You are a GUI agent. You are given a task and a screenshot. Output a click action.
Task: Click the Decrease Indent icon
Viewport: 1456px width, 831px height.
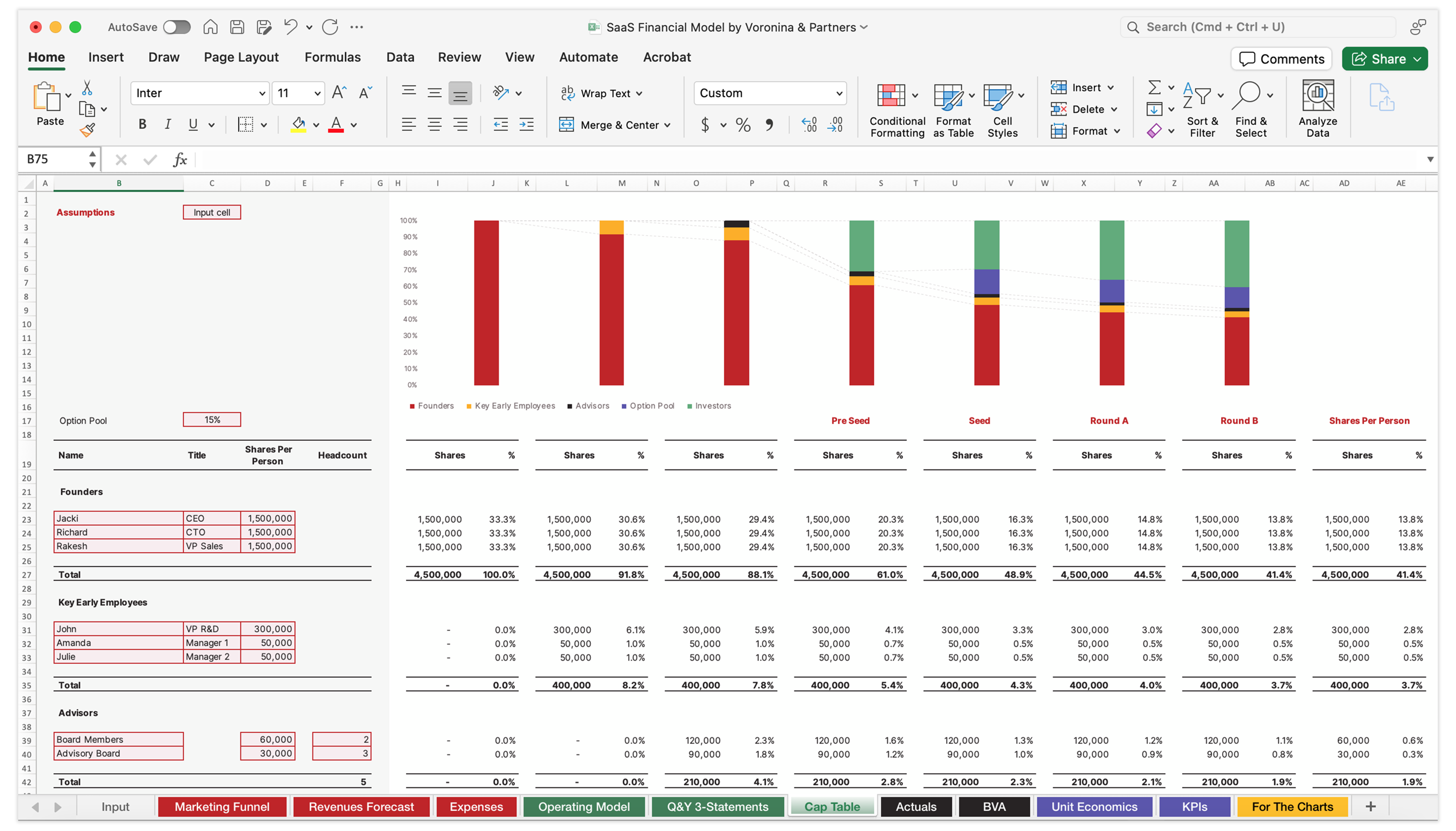point(501,124)
